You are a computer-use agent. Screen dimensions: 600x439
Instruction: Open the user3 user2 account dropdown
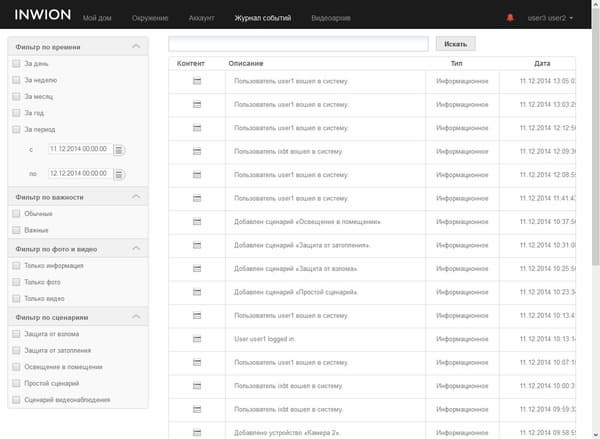(x=550, y=18)
